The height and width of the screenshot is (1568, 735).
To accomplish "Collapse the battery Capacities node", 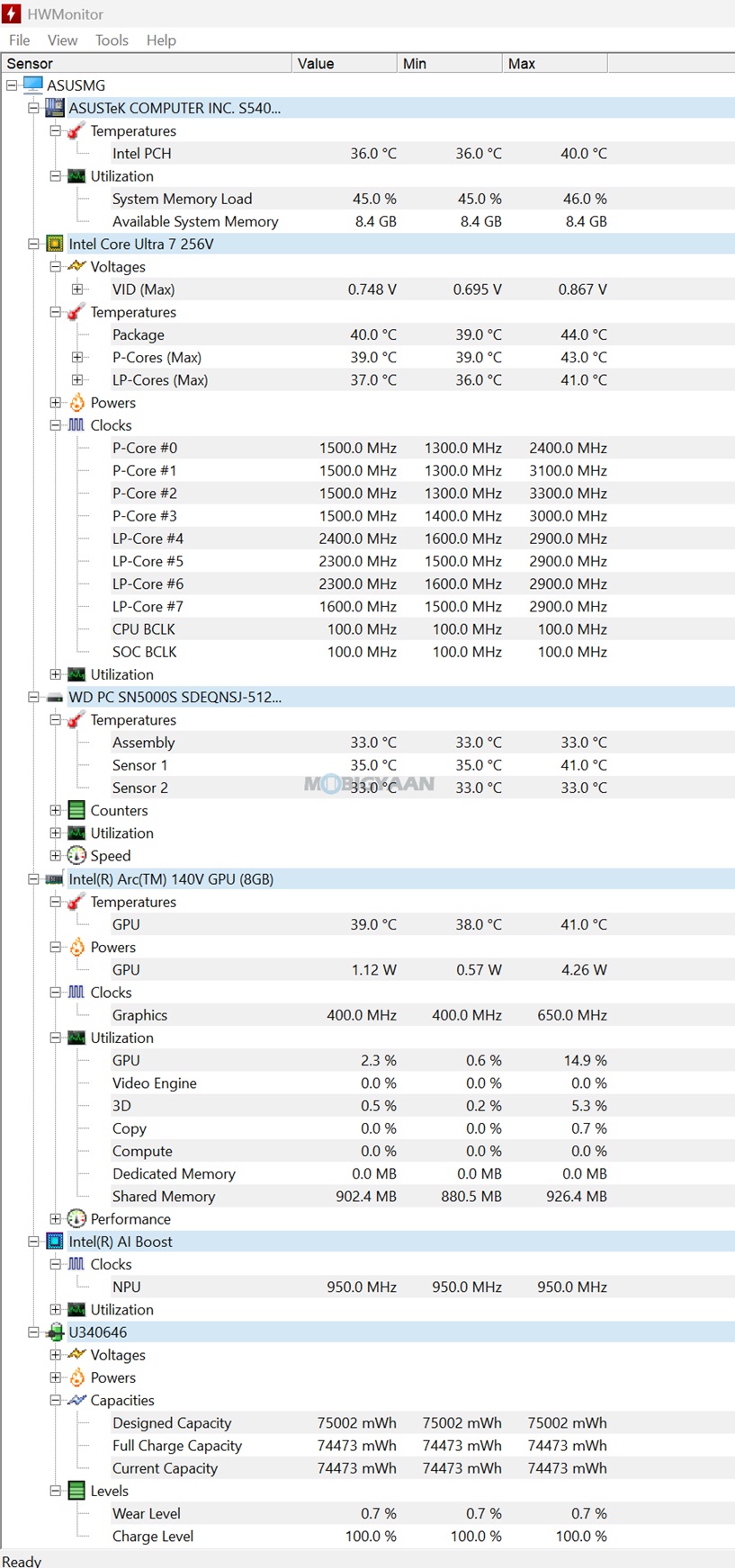I will 55,1400.
